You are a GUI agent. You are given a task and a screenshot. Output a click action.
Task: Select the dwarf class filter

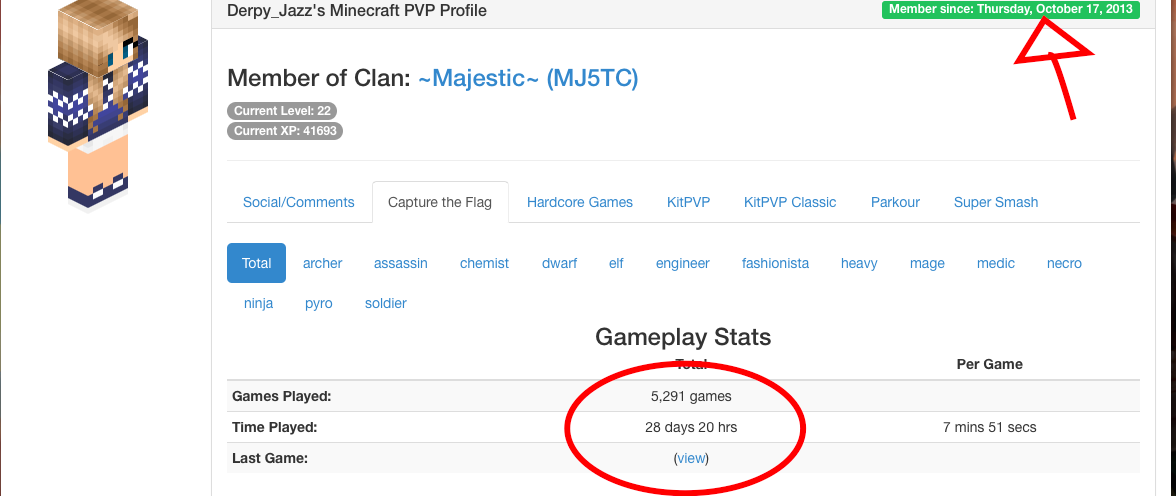(x=559, y=263)
